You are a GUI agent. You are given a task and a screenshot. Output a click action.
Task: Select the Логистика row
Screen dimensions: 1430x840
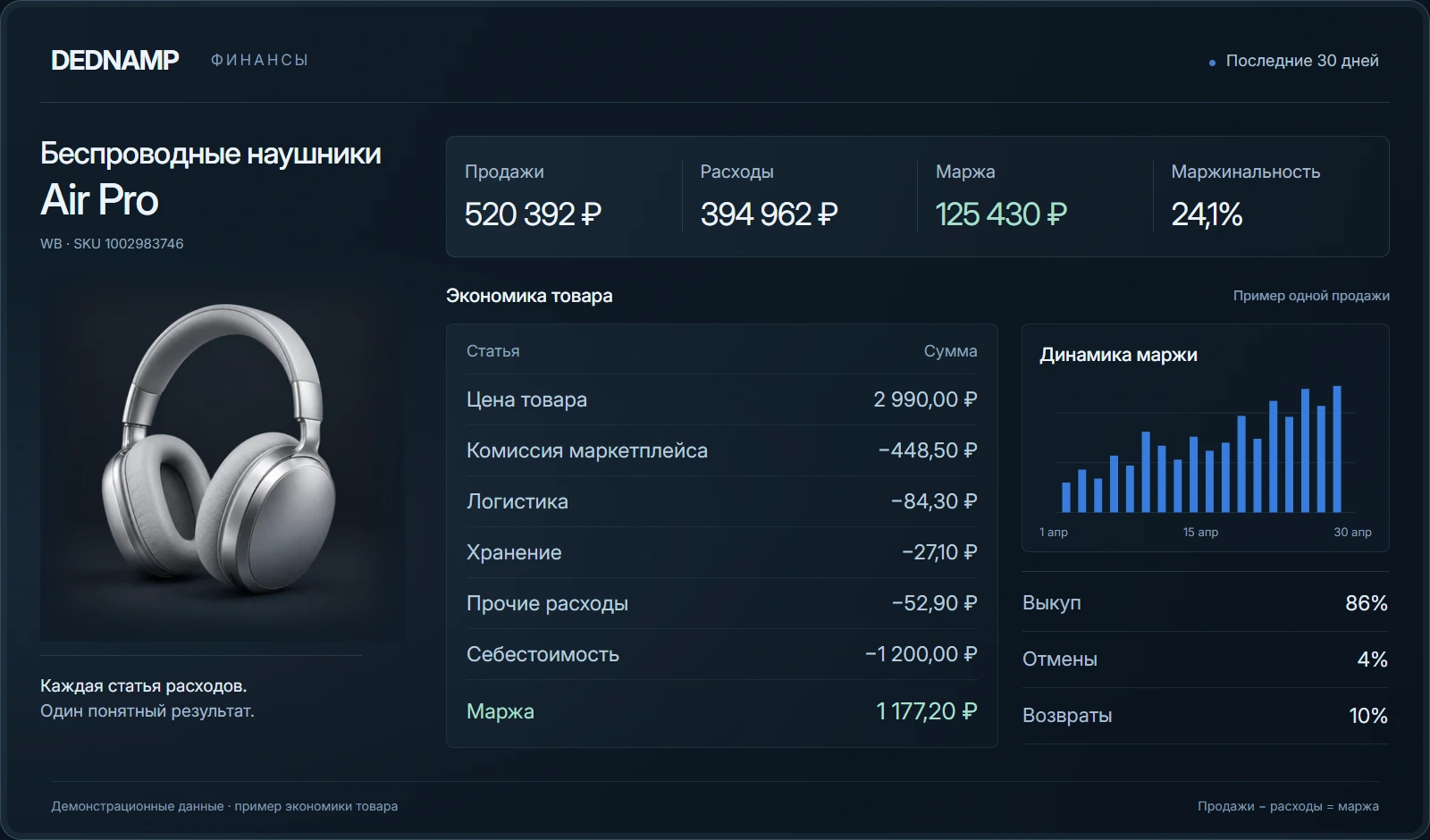721,501
